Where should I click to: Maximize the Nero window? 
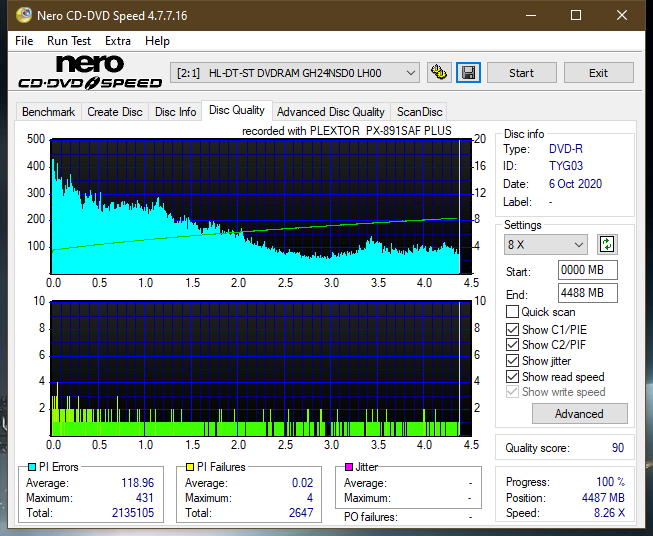[576, 15]
